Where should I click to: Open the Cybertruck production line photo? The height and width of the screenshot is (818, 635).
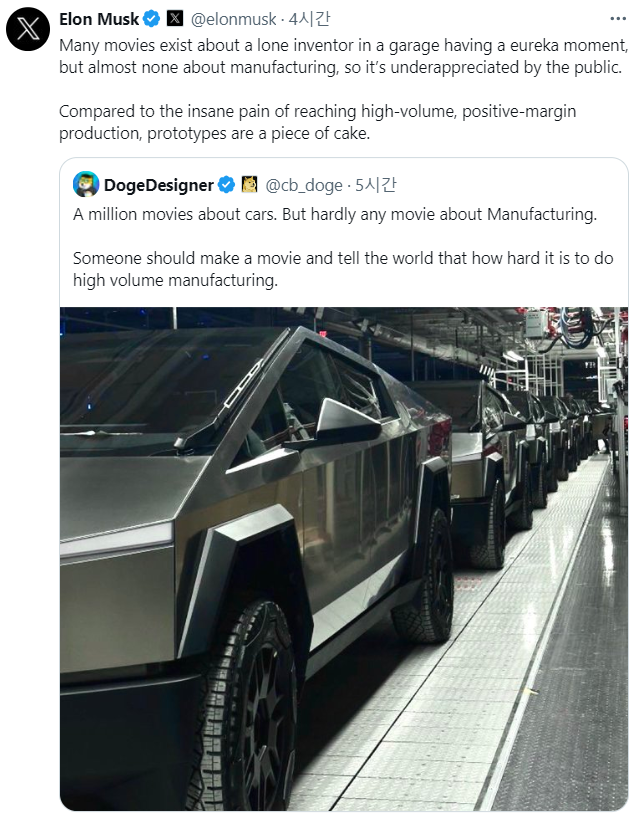(343, 558)
